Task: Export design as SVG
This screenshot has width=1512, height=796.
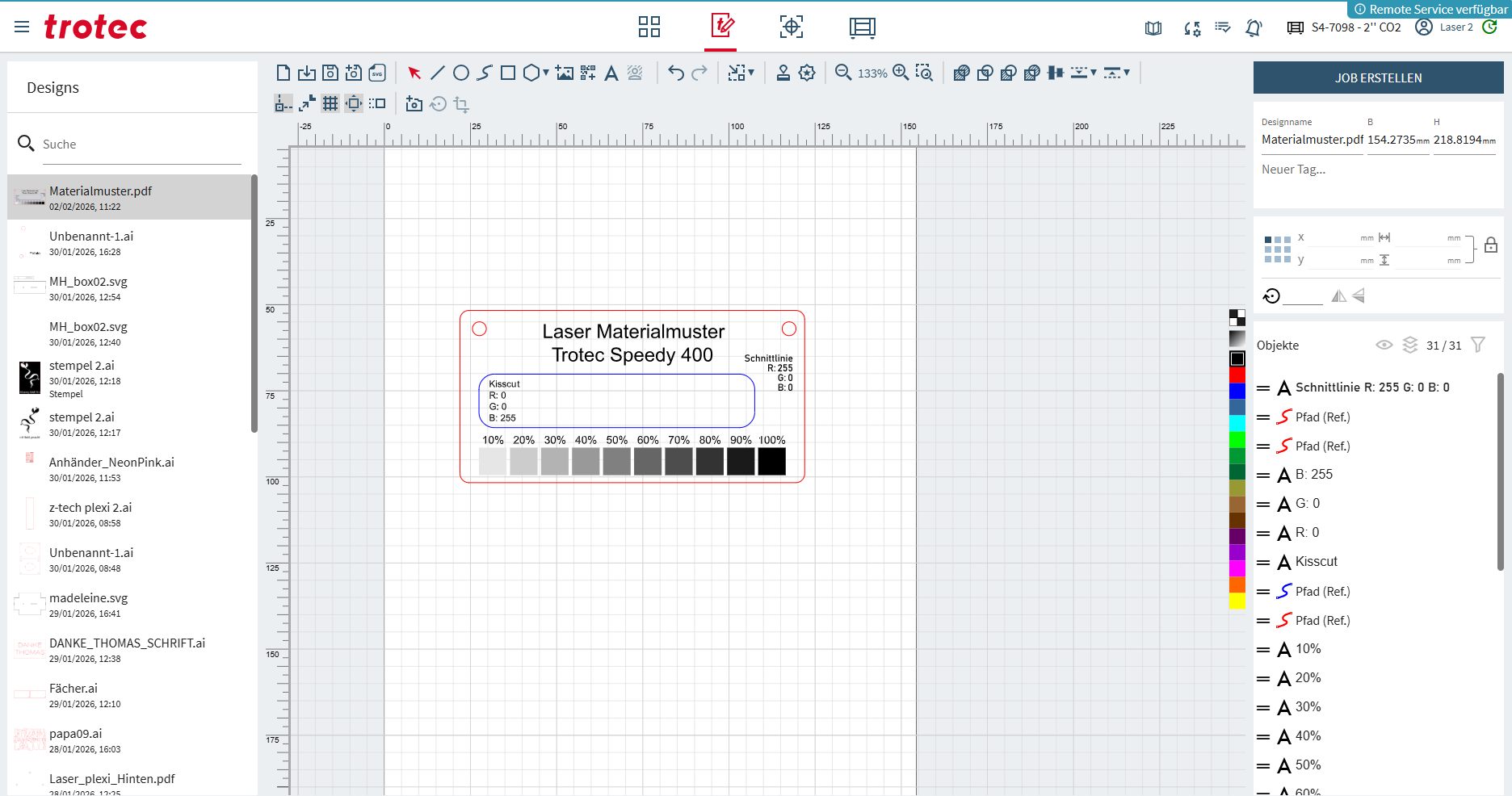Action: coord(377,73)
